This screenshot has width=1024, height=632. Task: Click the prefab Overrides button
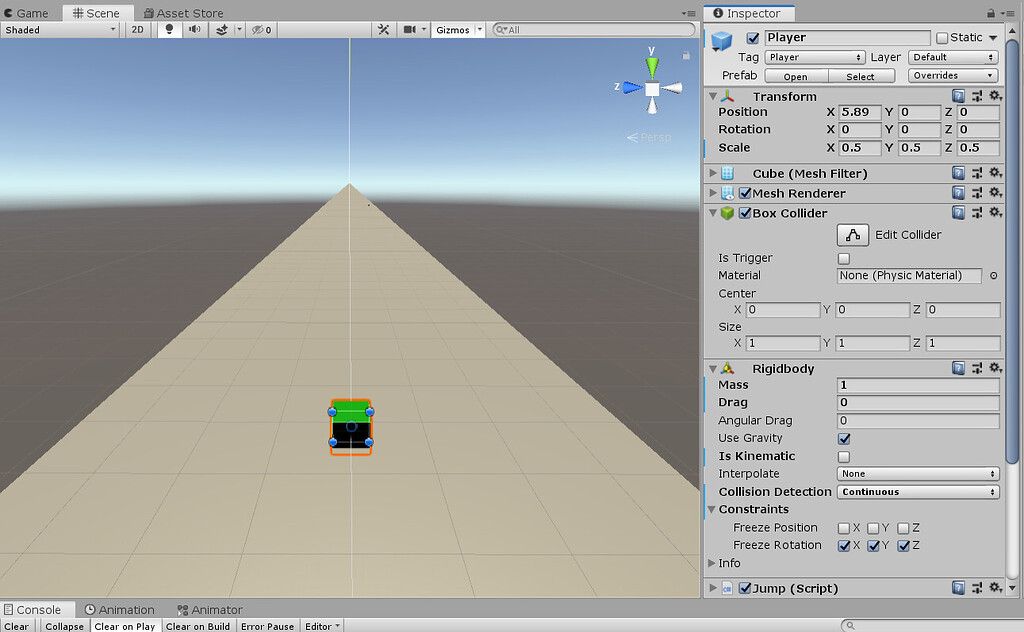coord(951,75)
